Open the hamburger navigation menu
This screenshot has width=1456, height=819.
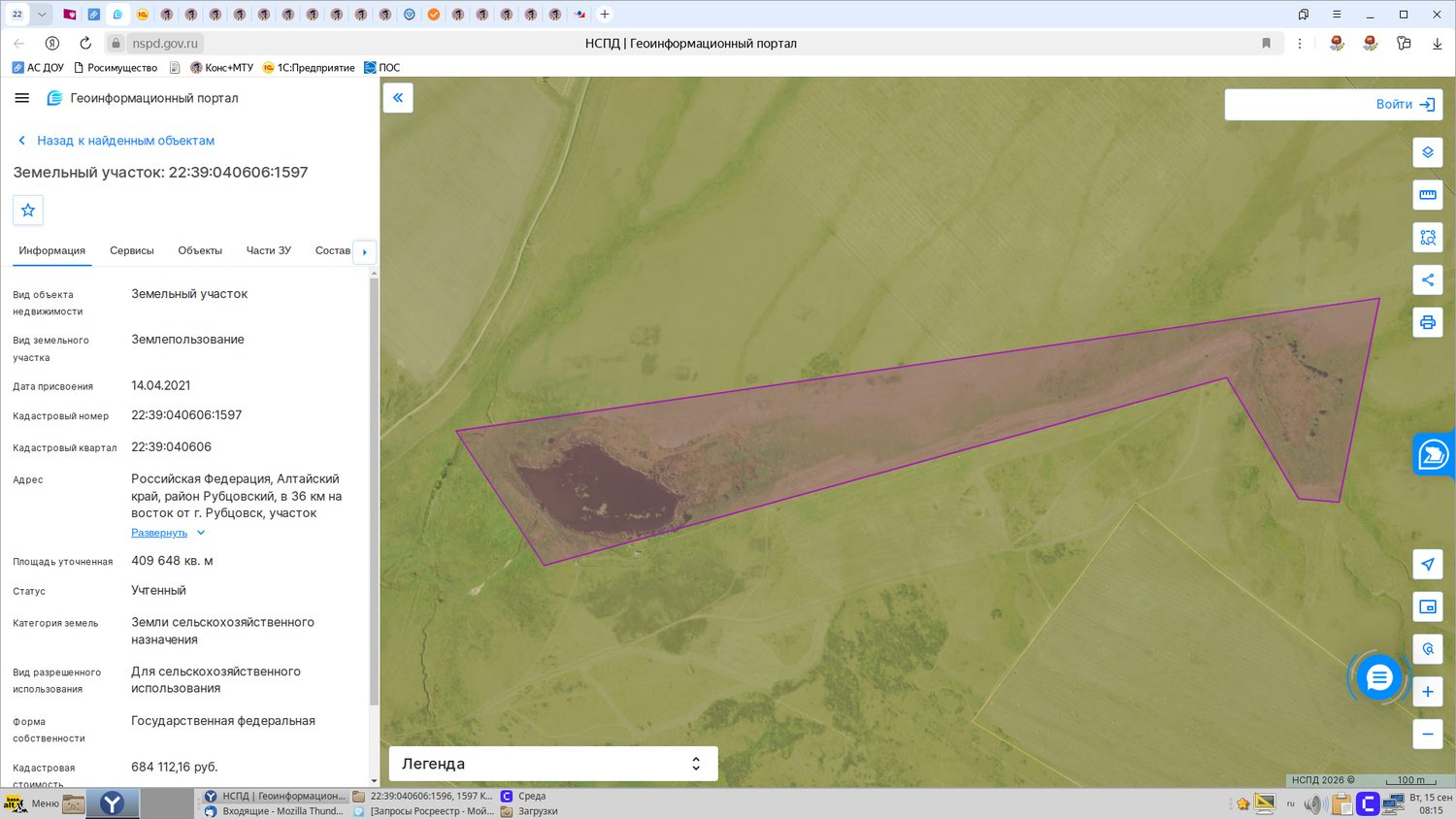pos(22,98)
